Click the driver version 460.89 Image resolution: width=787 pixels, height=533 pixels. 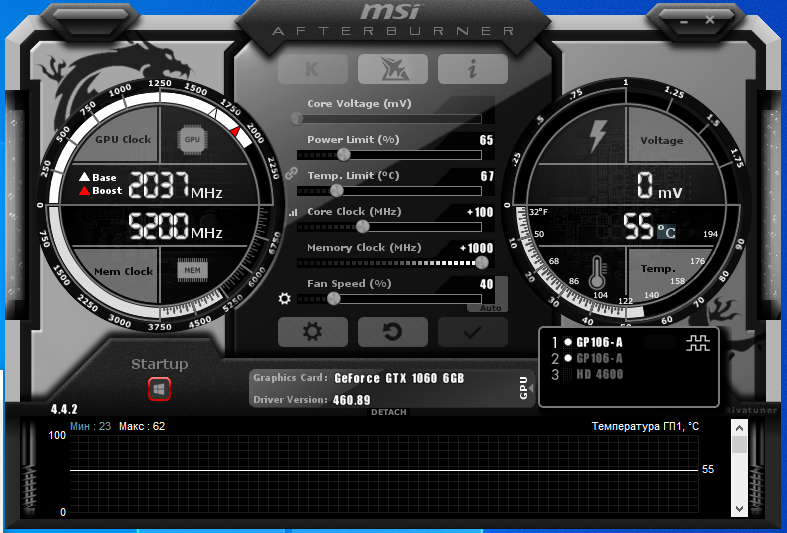pyautogui.click(x=351, y=400)
